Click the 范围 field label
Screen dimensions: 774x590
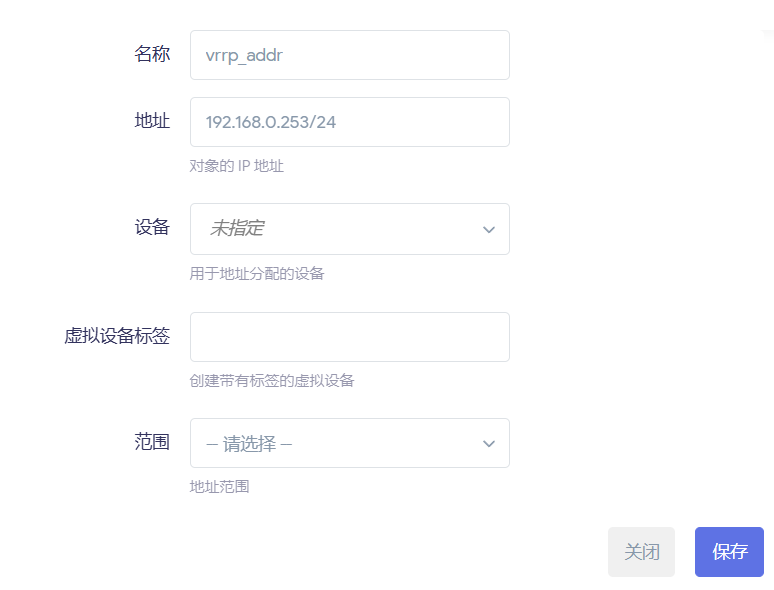(152, 441)
